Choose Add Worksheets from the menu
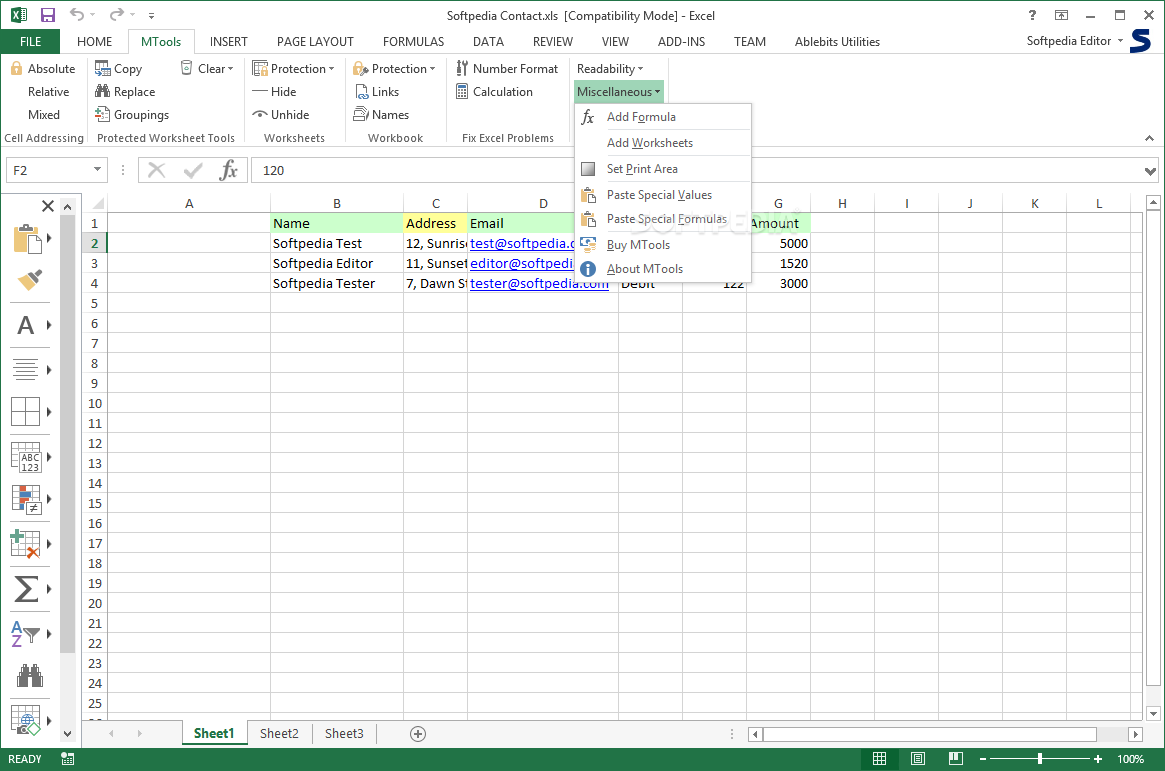Viewport: 1165px width, 771px height. [663, 143]
